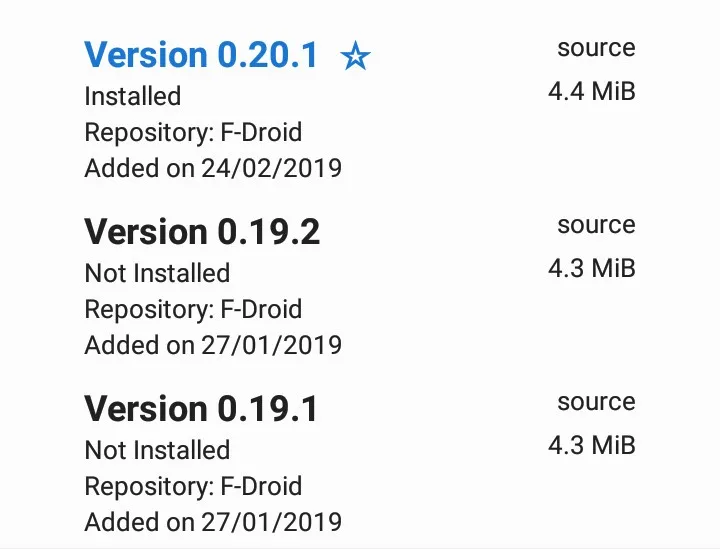This screenshot has width=720, height=549.
Task: Click the source label for Version 0.19.1
Action: 596,402
